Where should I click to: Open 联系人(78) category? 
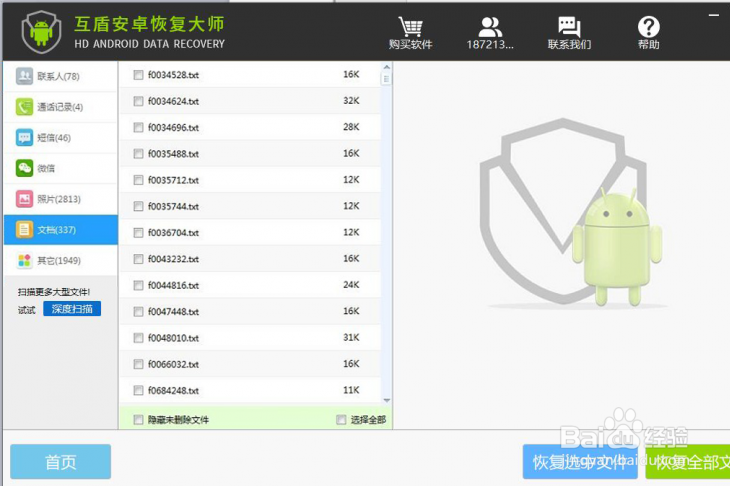click(x=61, y=76)
